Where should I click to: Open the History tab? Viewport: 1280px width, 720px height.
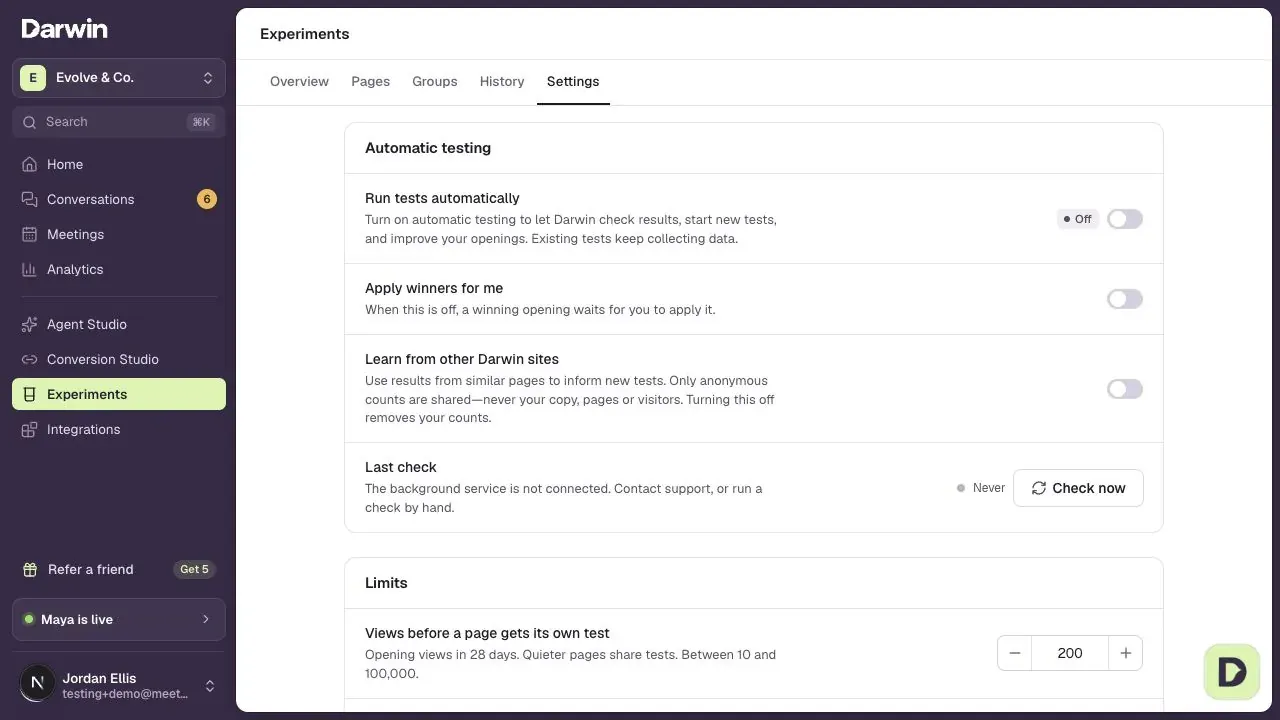point(502,81)
